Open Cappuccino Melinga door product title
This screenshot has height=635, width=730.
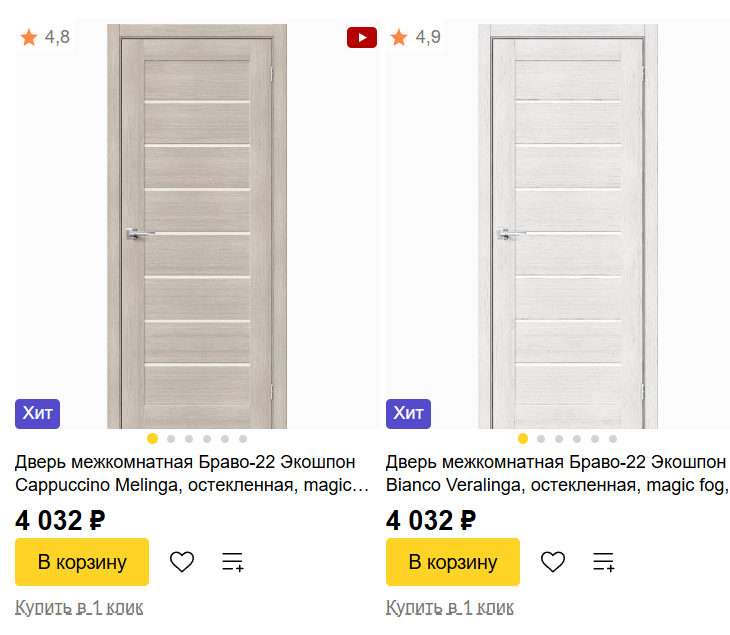click(192, 474)
